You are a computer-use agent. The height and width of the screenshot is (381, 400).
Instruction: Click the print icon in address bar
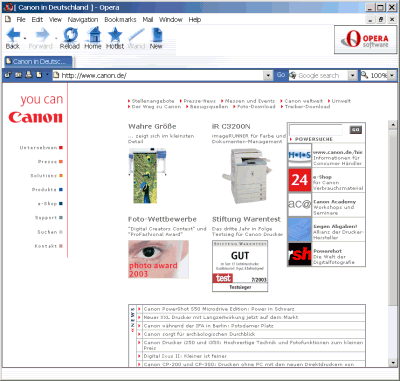coord(29,75)
